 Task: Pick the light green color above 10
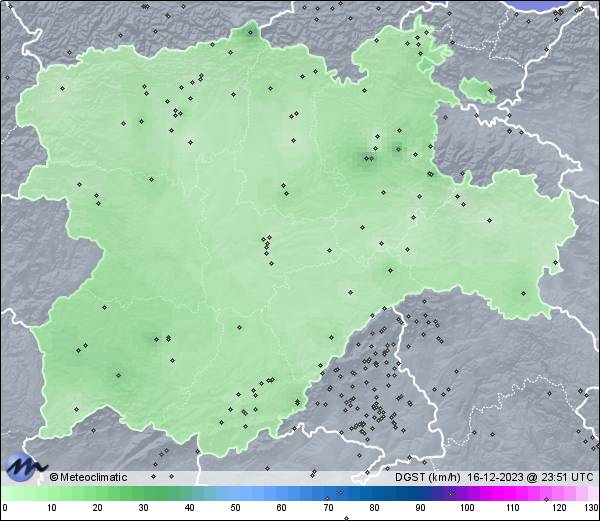pos(52,493)
